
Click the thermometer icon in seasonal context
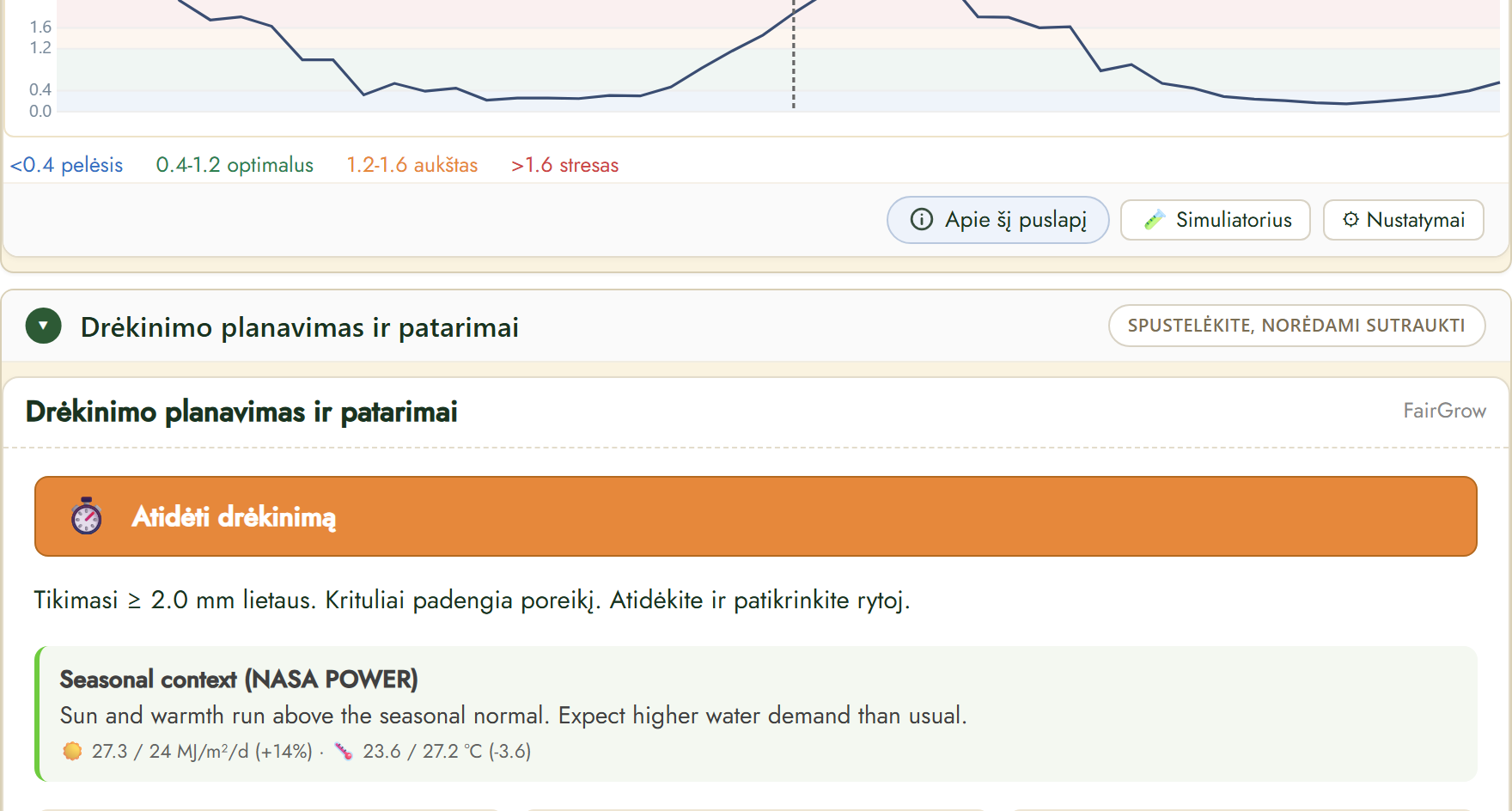pos(344,752)
